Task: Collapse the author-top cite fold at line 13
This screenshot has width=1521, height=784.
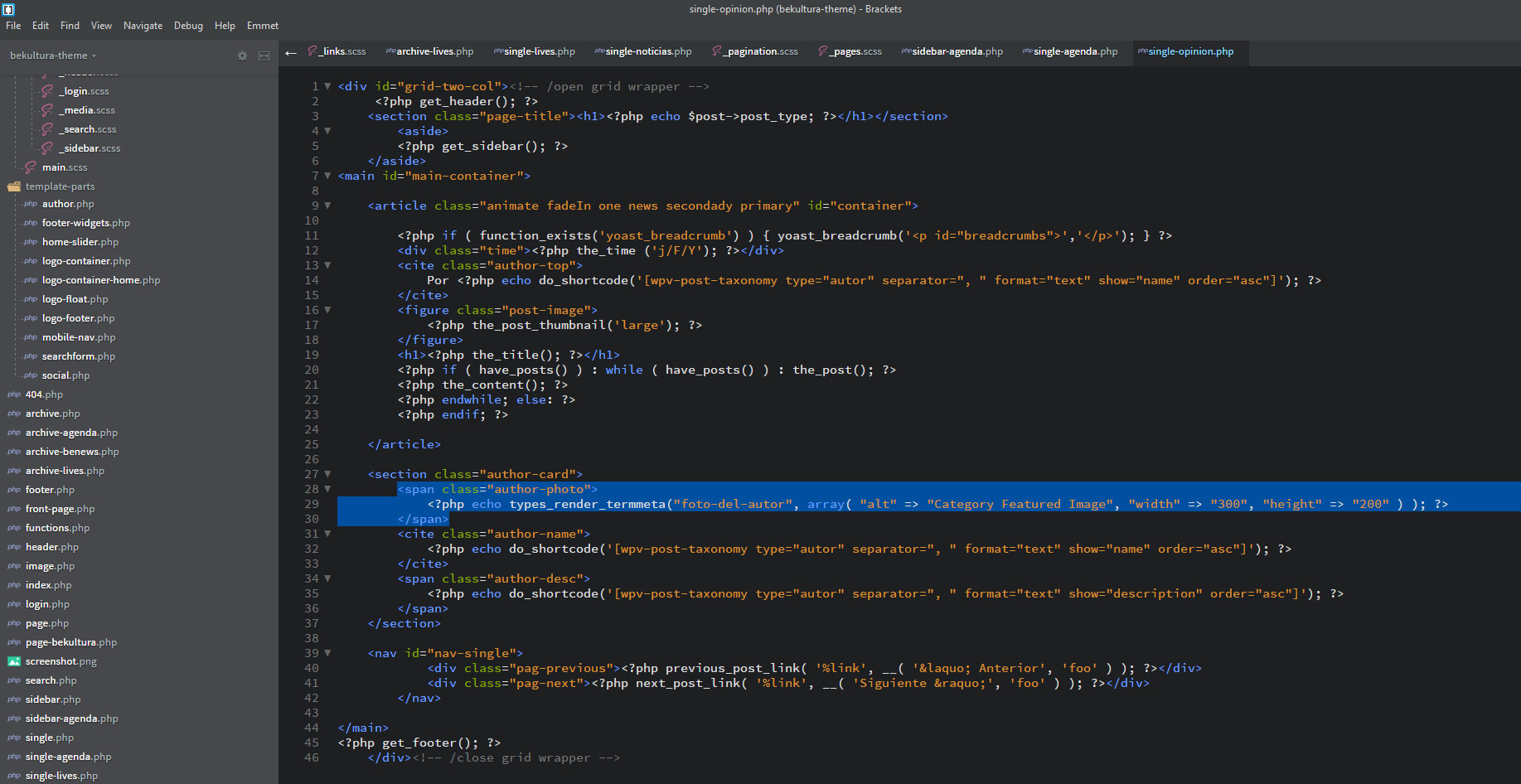Action: tap(327, 265)
